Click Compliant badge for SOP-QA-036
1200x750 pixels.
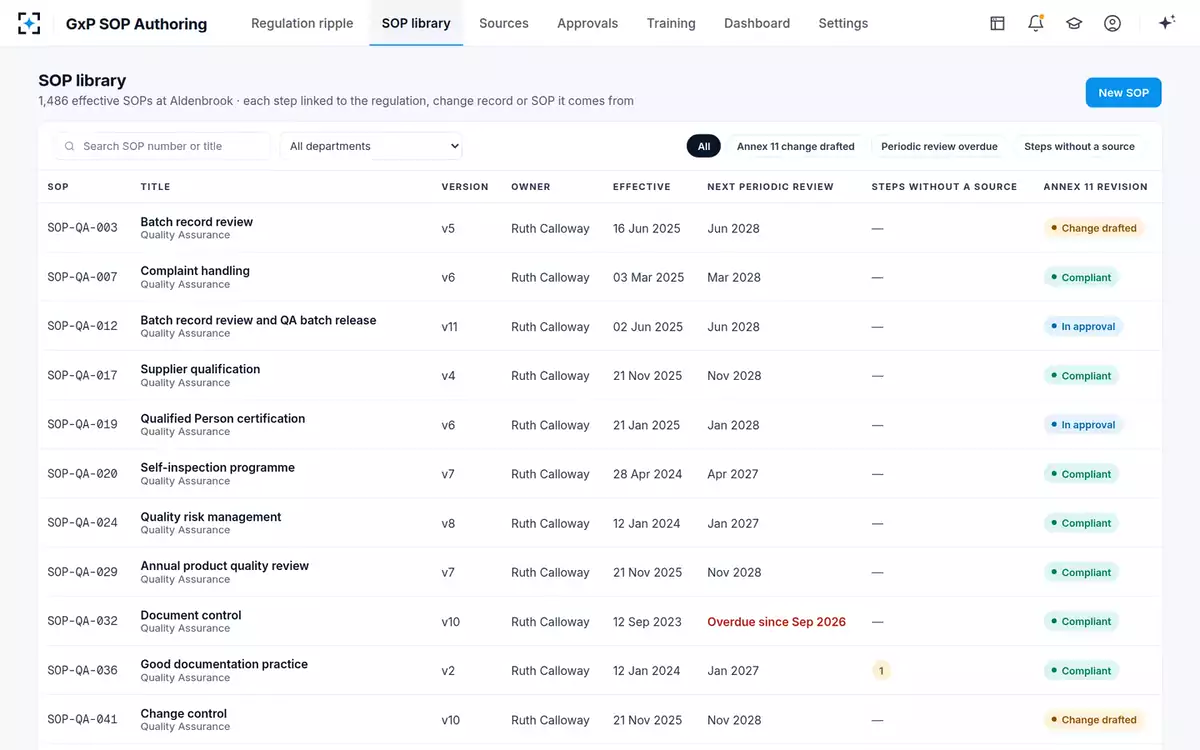1081,671
